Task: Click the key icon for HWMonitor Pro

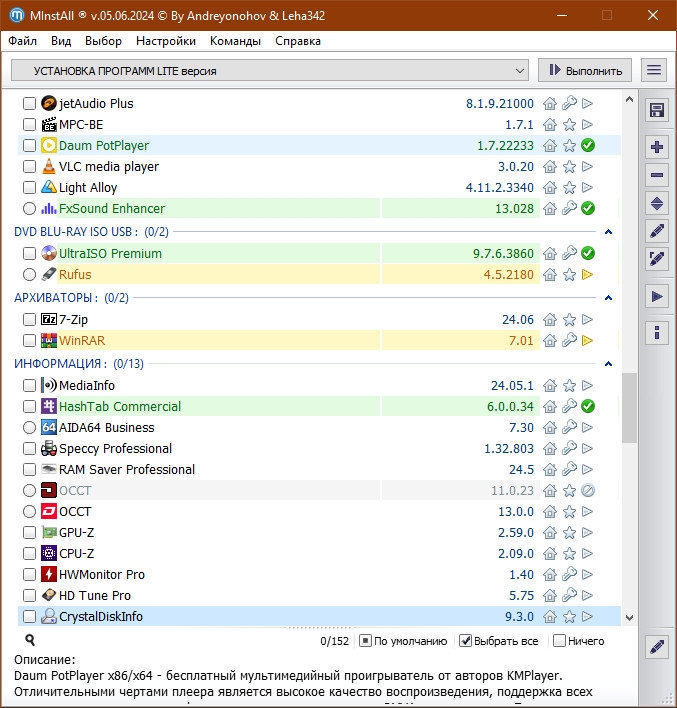Action: 569,574
